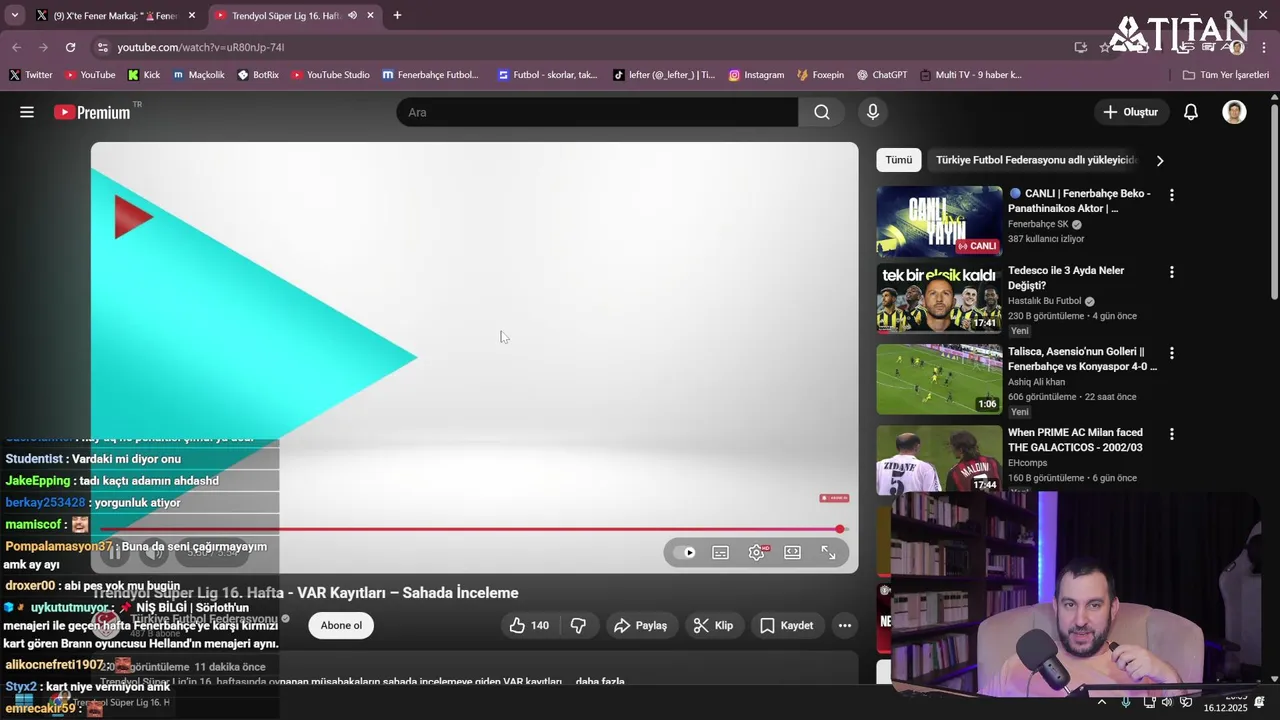Viewport: 1280px width, 720px height.
Task: Open the Multi TV - 9 haber bookmark
Action: (x=971, y=75)
